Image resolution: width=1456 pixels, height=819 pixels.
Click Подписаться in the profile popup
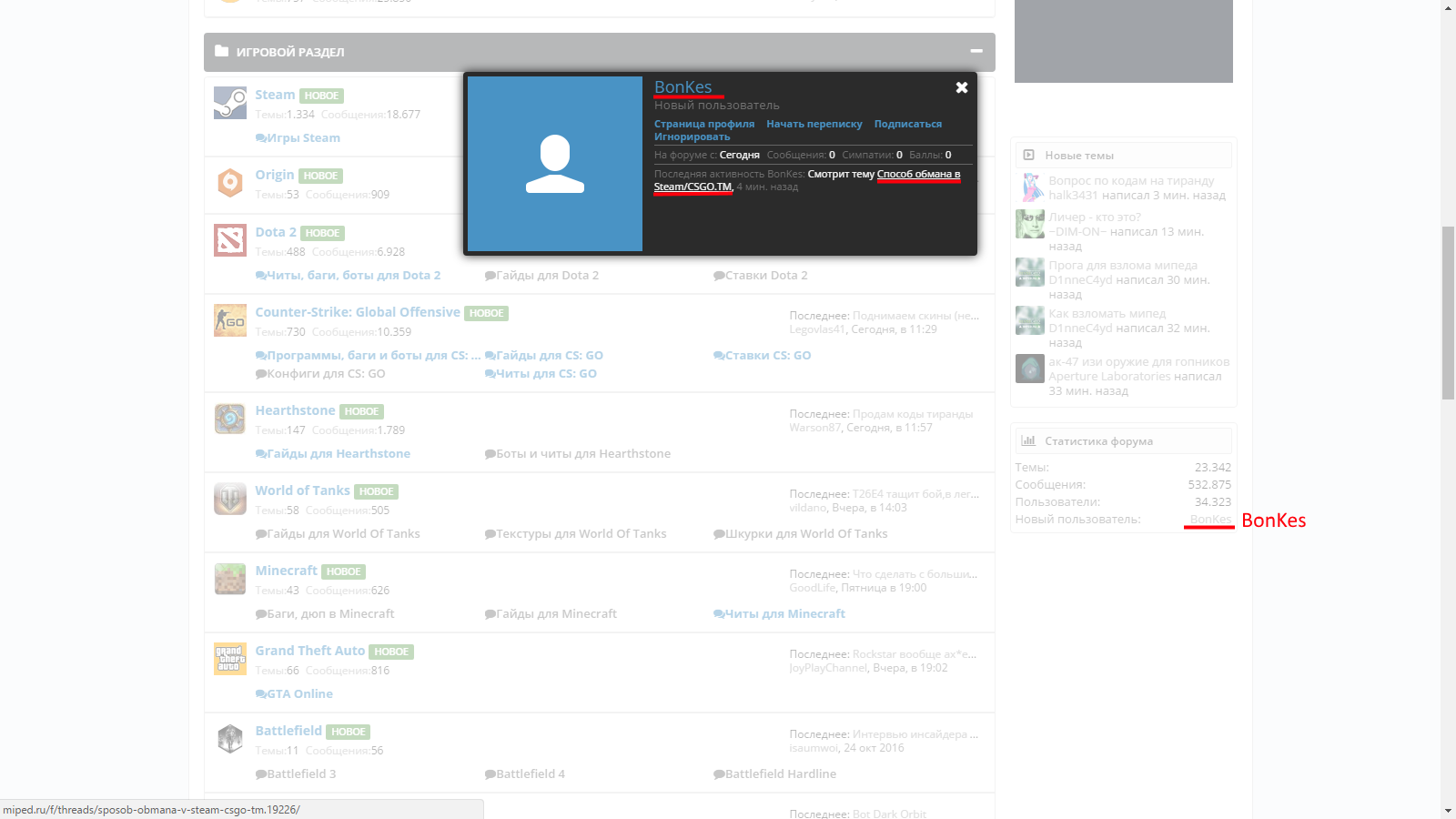[x=908, y=124]
